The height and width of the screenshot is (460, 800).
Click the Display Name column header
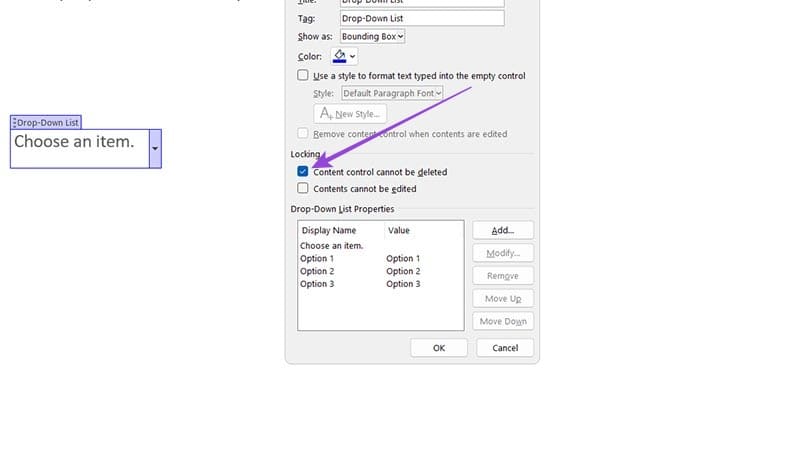329,231
